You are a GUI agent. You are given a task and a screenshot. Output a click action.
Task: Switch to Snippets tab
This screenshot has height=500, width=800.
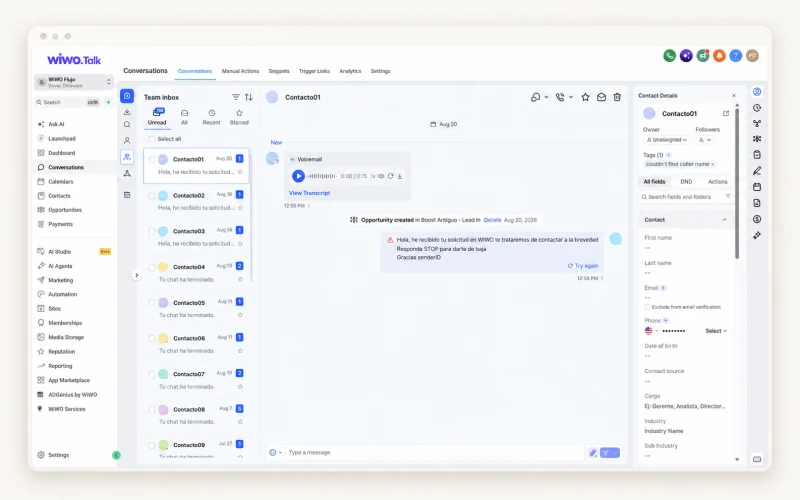coord(279,71)
